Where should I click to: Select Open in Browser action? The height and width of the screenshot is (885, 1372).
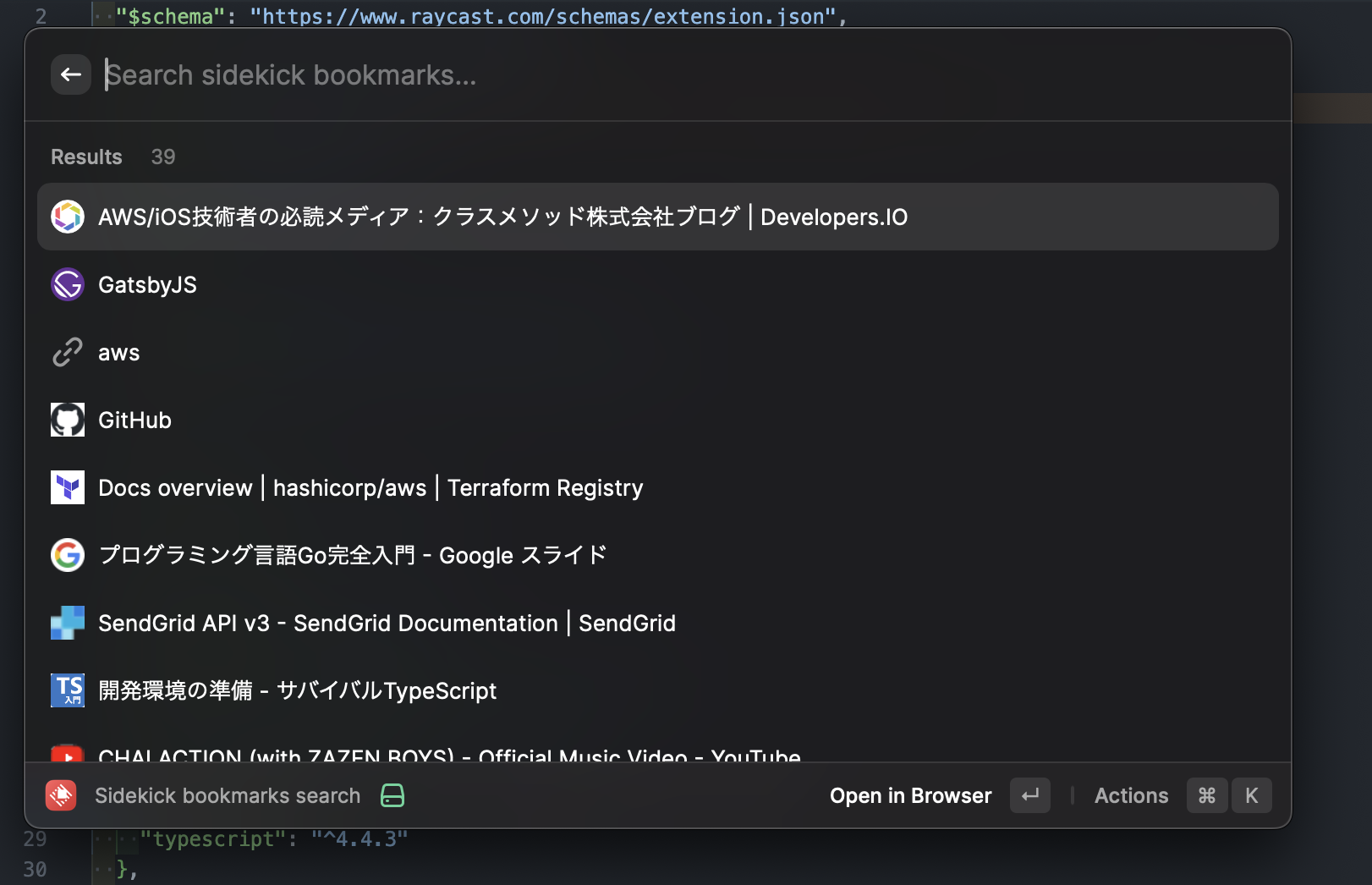[910, 795]
